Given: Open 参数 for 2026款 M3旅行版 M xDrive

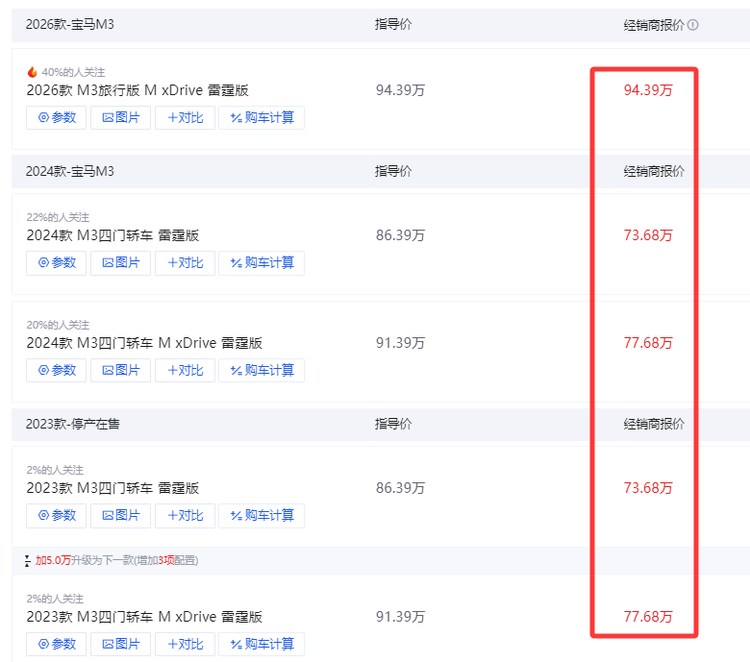Looking at the screenshot, I should pyautogui.click(x=57, y=118).
